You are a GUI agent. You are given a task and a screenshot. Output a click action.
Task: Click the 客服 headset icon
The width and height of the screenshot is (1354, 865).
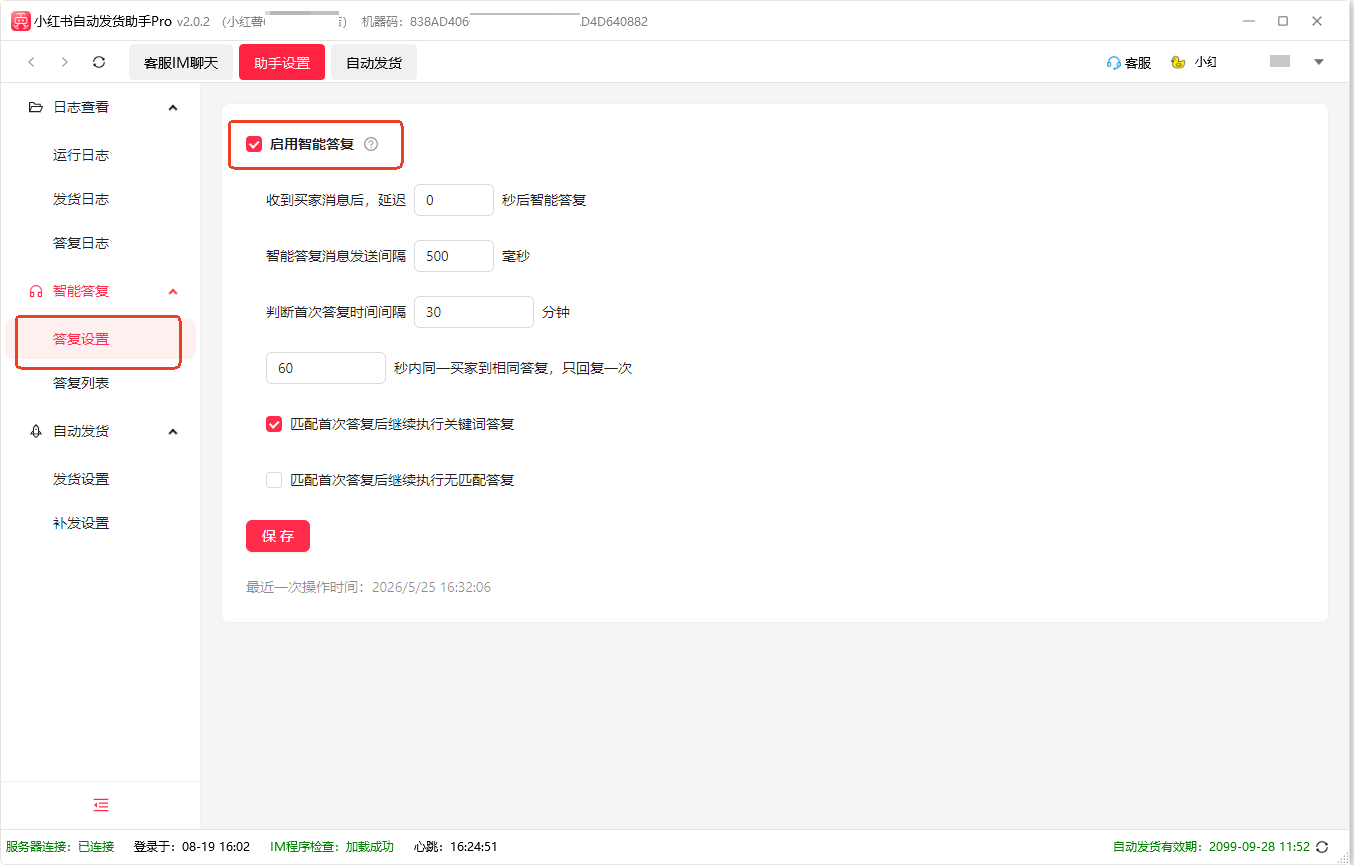[x=1113, y=62]
